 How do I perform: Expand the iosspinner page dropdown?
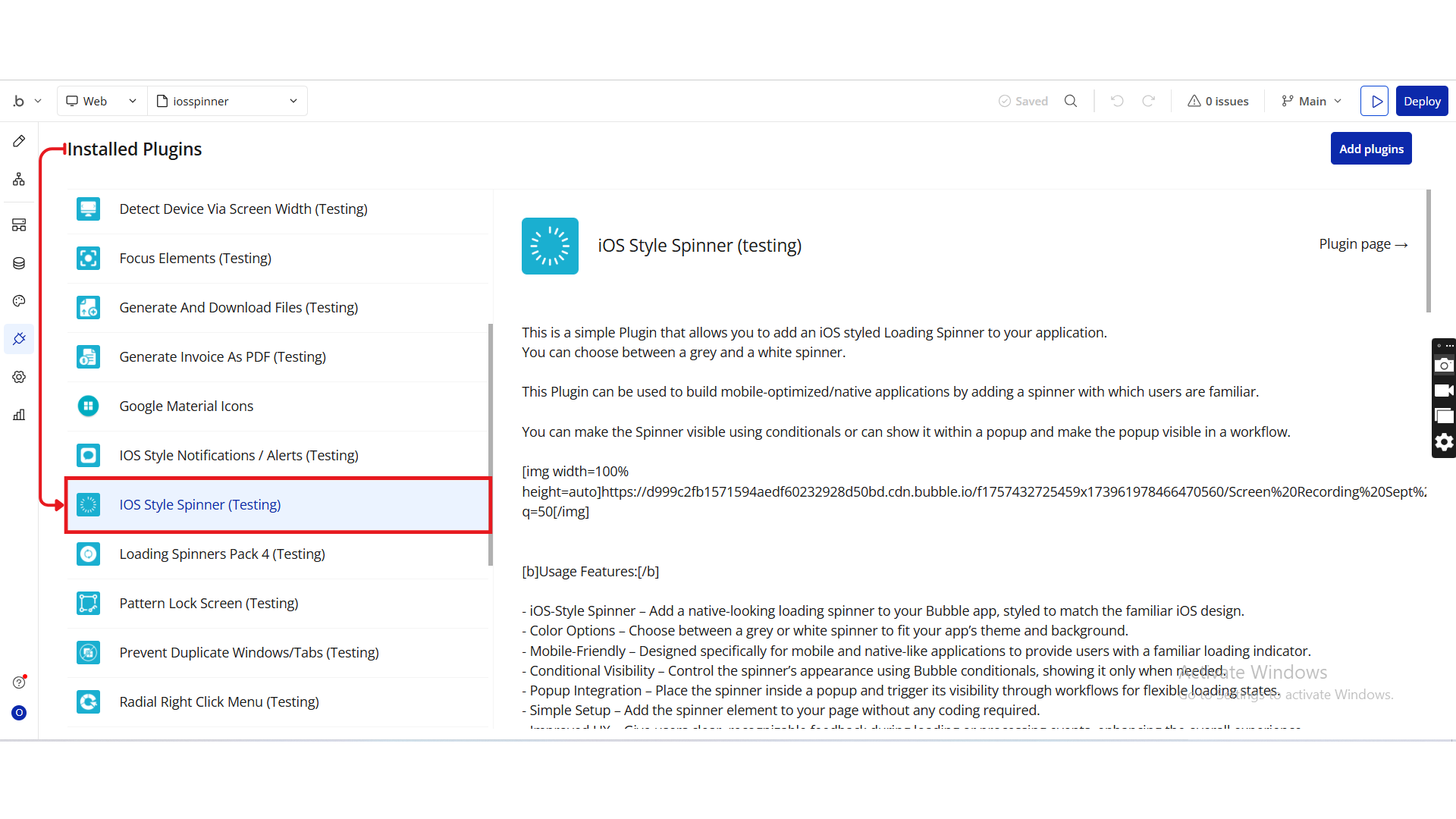tap(227, 101)
